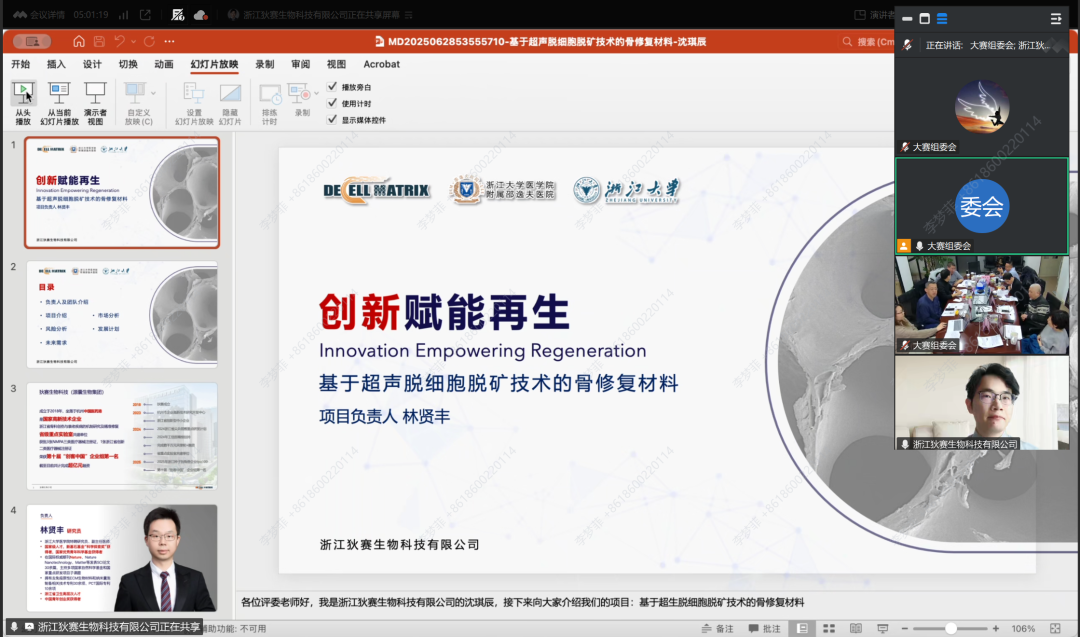Click the signal strength bars icon in meeting bar
Screen dimensions: 1080x637
(x=123, y=14)
